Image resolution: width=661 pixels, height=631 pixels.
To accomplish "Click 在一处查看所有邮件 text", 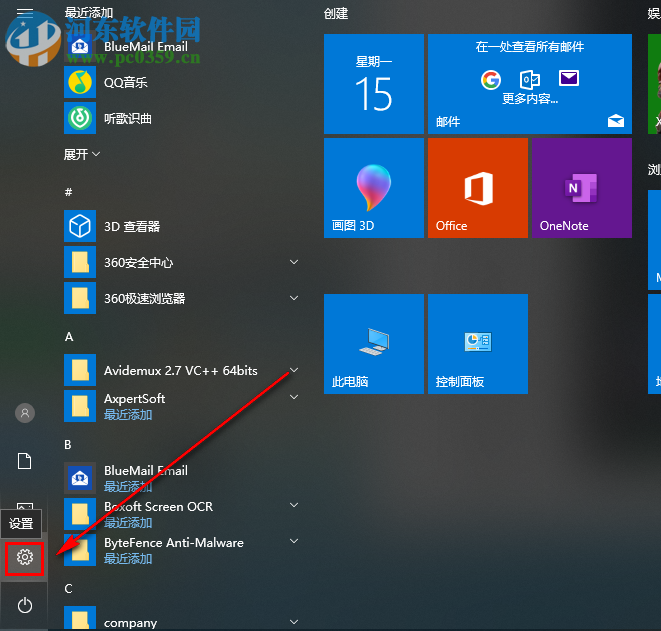I will coord(530,47).
